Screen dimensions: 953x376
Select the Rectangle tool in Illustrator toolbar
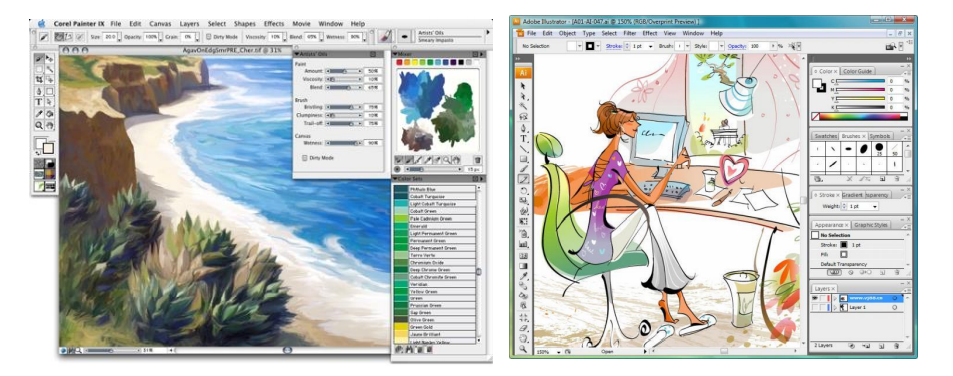point(523,160)
